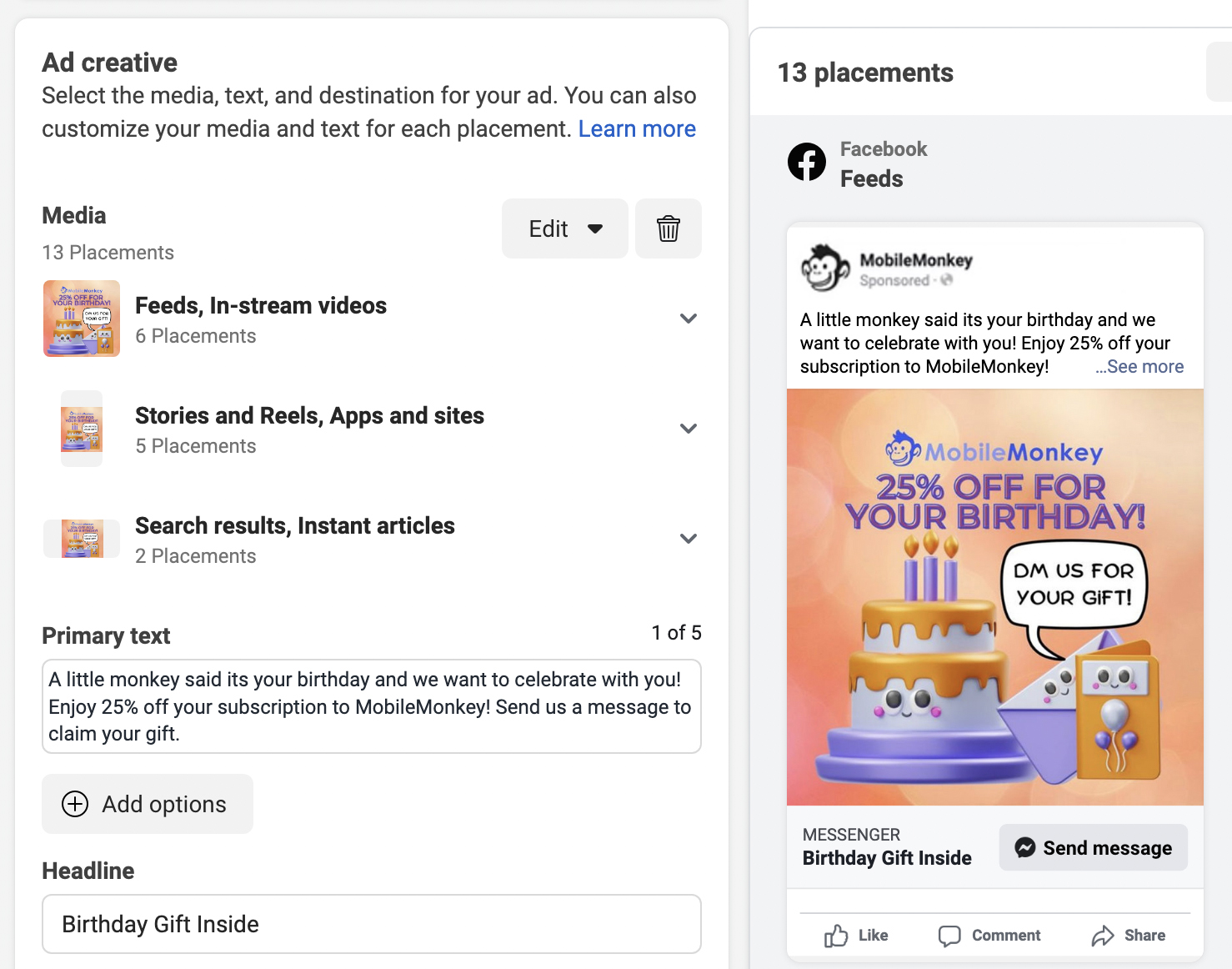The height and width of the screenshot is (969, 1232).
Task: Edit the Headline field 'Birthday Gift Inside'
Action: click(372, 924)
